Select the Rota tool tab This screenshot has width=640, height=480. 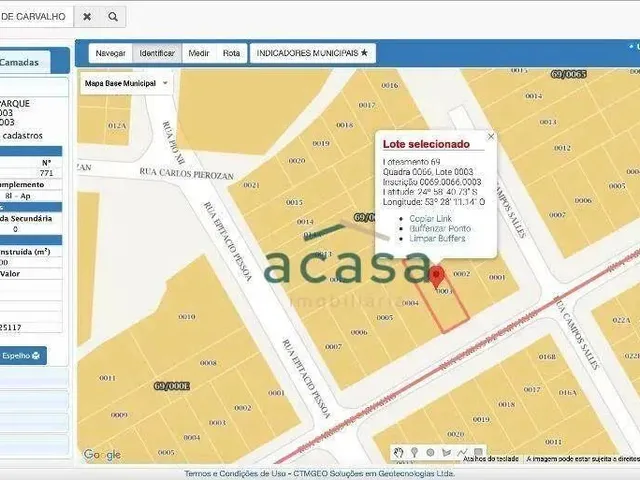pos(231,53)
